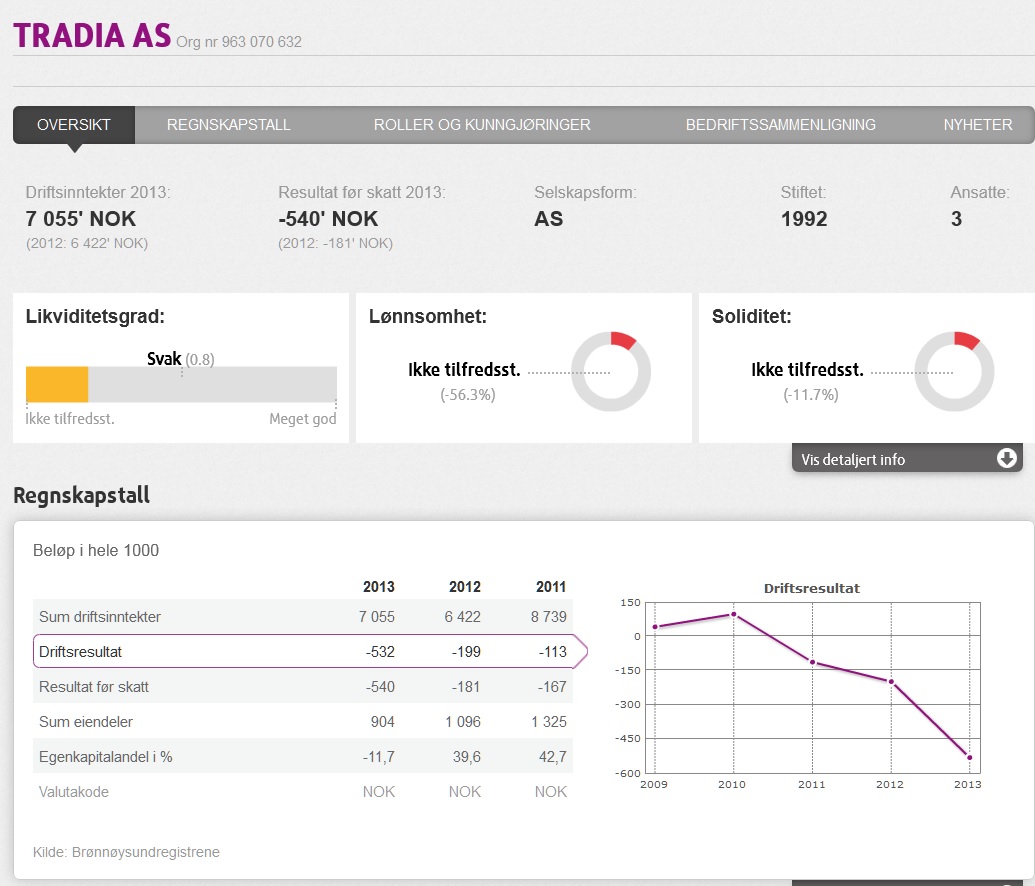This screenshot has height=886, width=1035.
Task: Open Roller og kunngjøringer tab
Action: click(x=482, y=125)
